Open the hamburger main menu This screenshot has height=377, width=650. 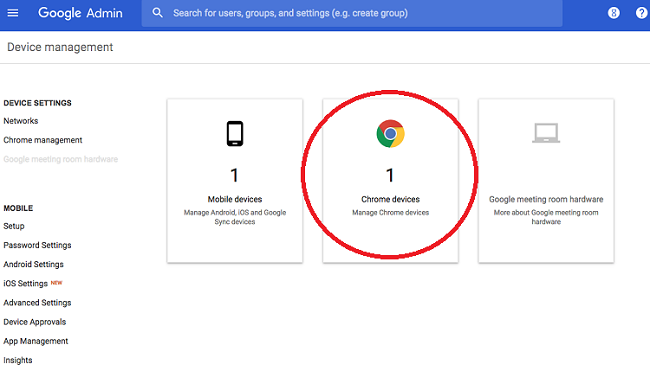13,13
